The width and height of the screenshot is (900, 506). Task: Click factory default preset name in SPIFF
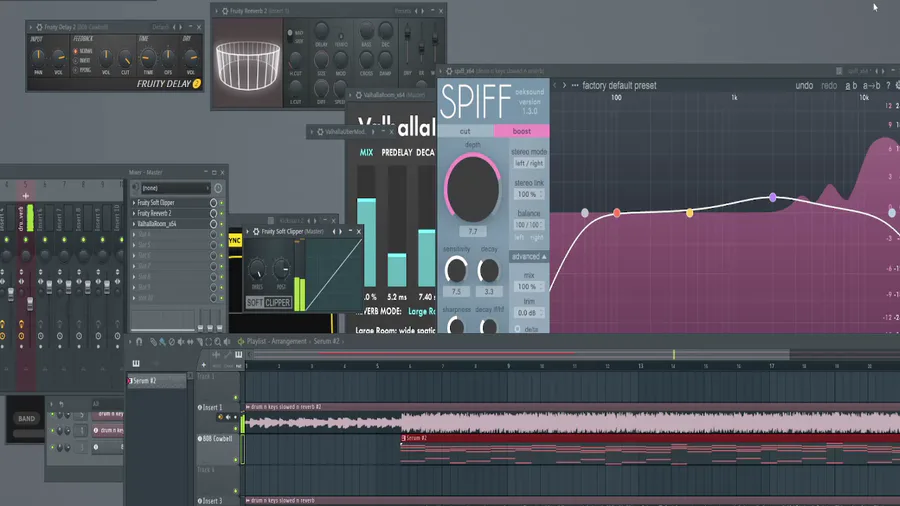[619, 85]
